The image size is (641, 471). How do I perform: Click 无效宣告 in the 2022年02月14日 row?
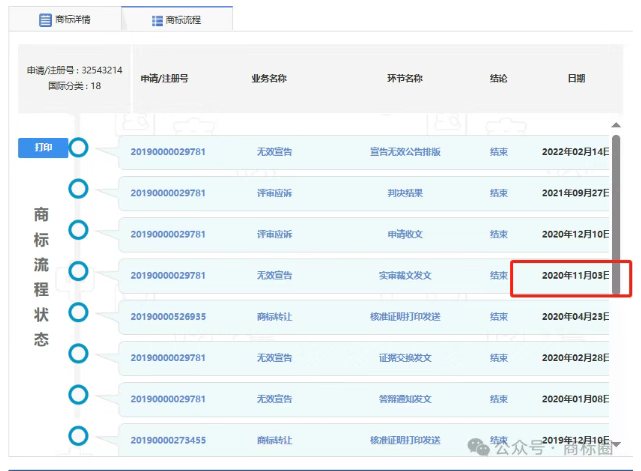pos(274,152)
